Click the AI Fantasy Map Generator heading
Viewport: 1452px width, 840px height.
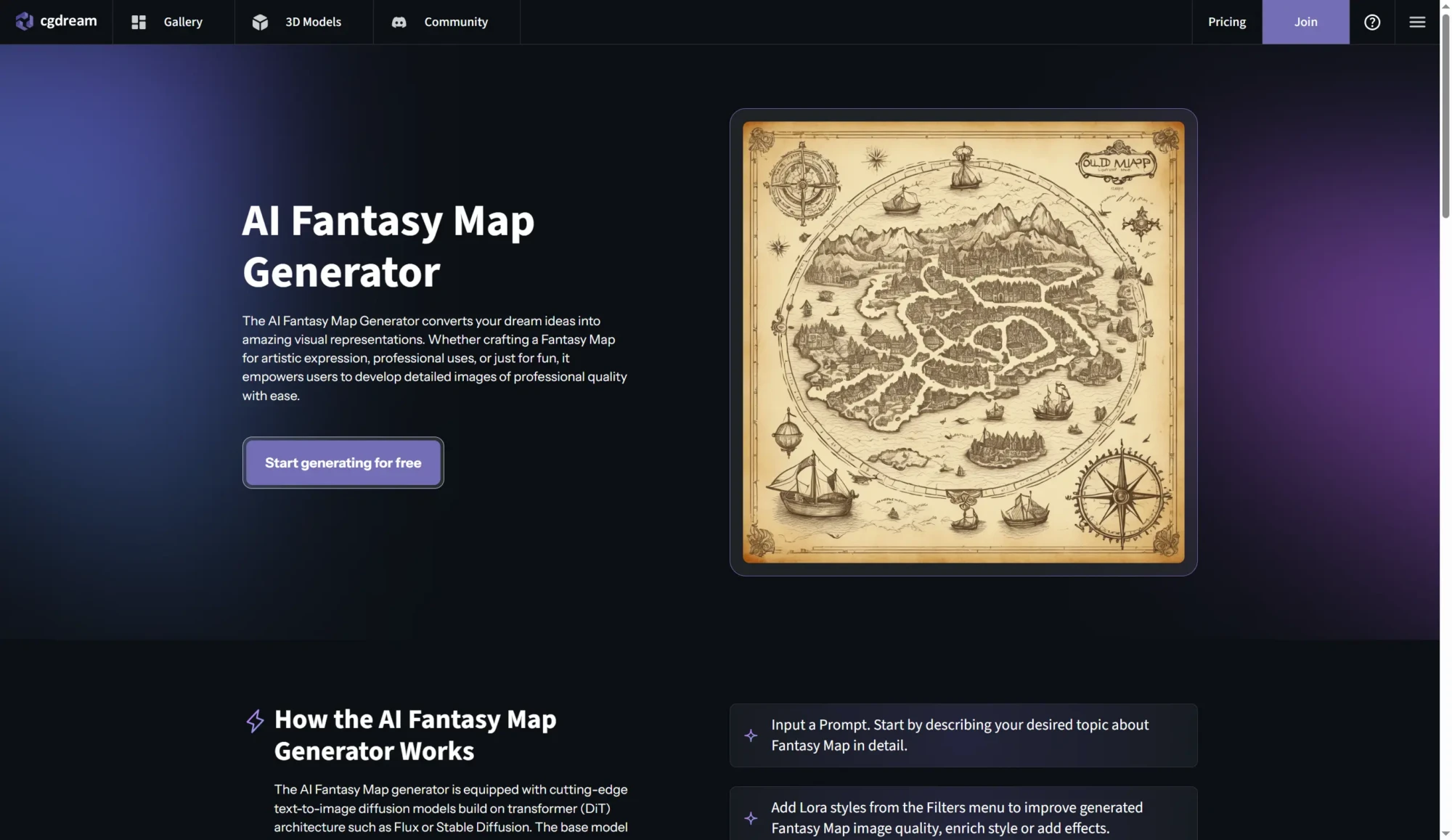click(388, 245)
